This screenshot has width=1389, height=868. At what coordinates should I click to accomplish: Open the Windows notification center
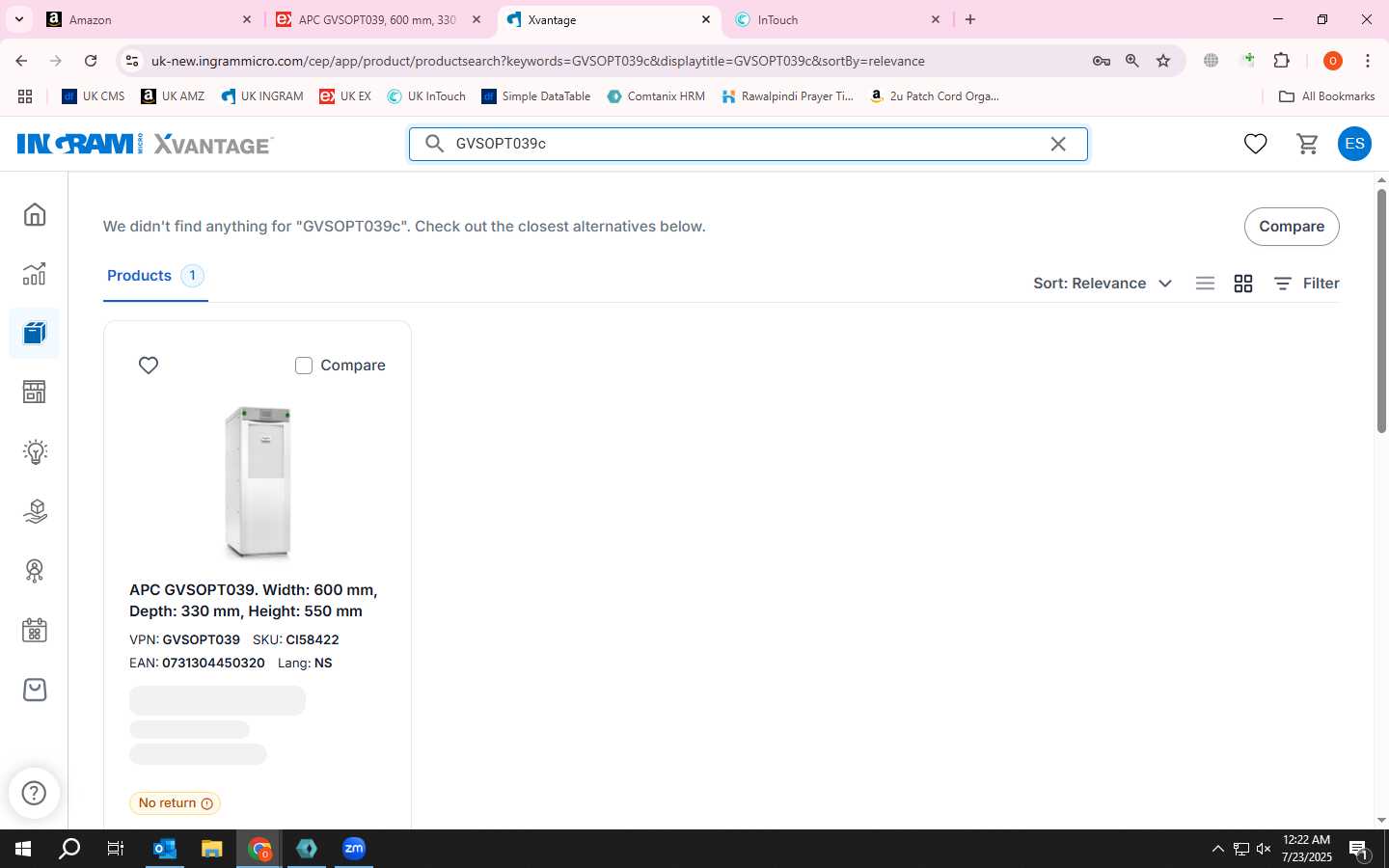(1359, 850)
